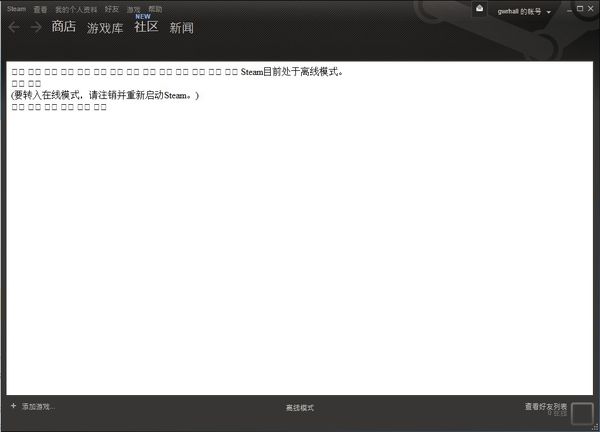Open the 查看 menu
The image size is (600, 432).
point(40,10)
